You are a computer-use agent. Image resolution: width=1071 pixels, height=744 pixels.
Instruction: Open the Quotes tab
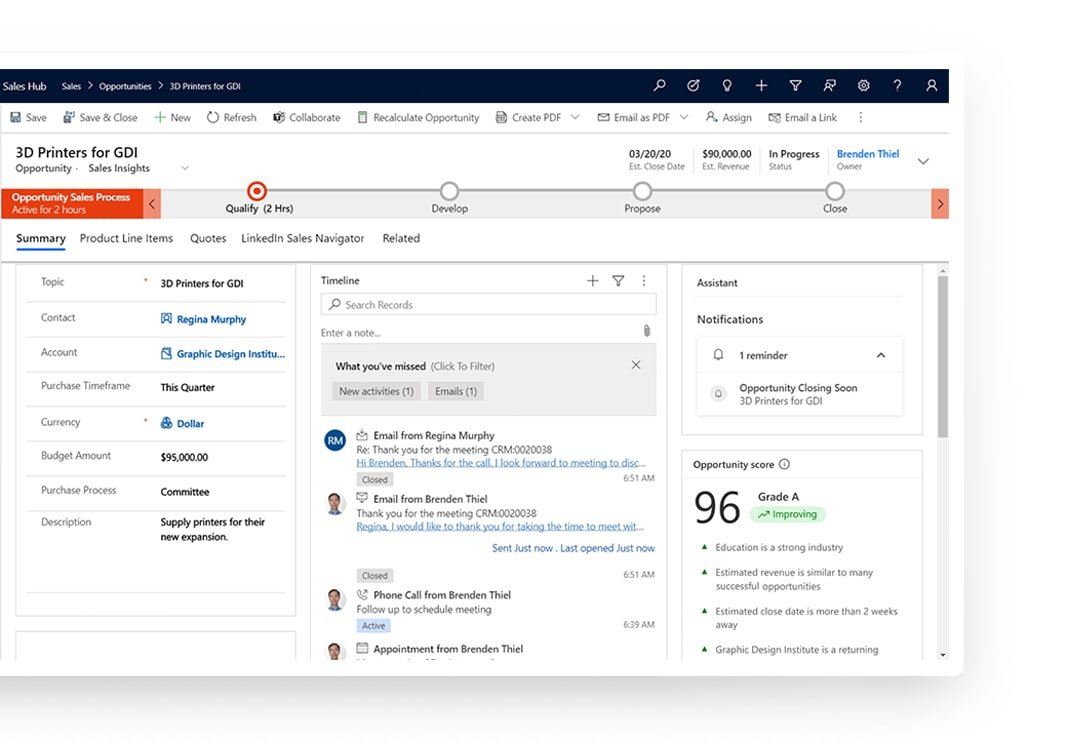208,238
